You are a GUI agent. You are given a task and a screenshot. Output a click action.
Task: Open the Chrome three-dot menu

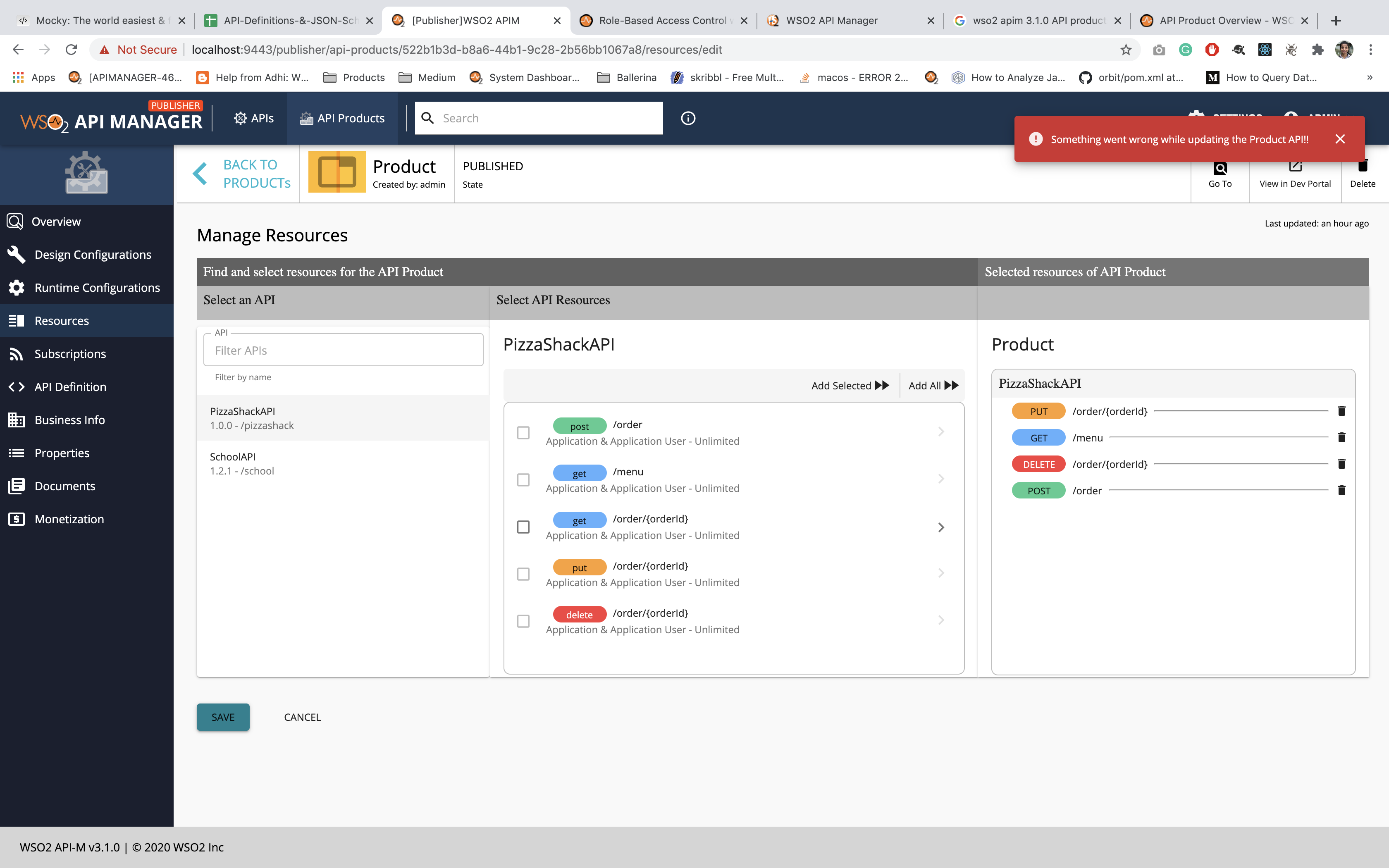pyautogui.click(x=1370, y=50)
